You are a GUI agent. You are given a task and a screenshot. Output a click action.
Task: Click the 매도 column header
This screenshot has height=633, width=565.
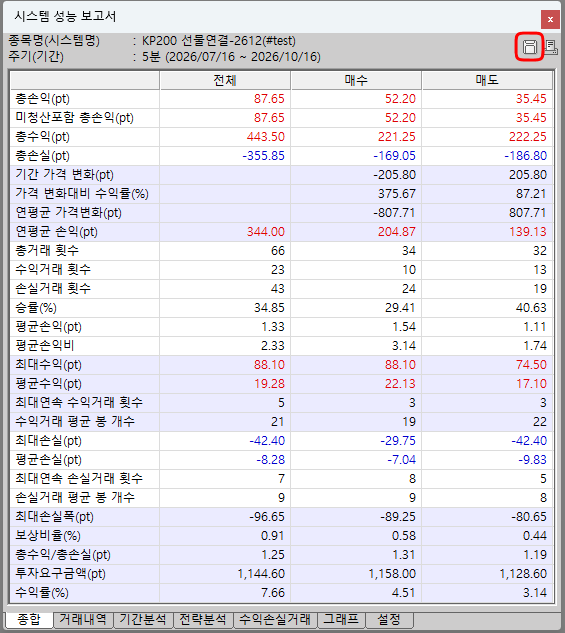(487, 80)
